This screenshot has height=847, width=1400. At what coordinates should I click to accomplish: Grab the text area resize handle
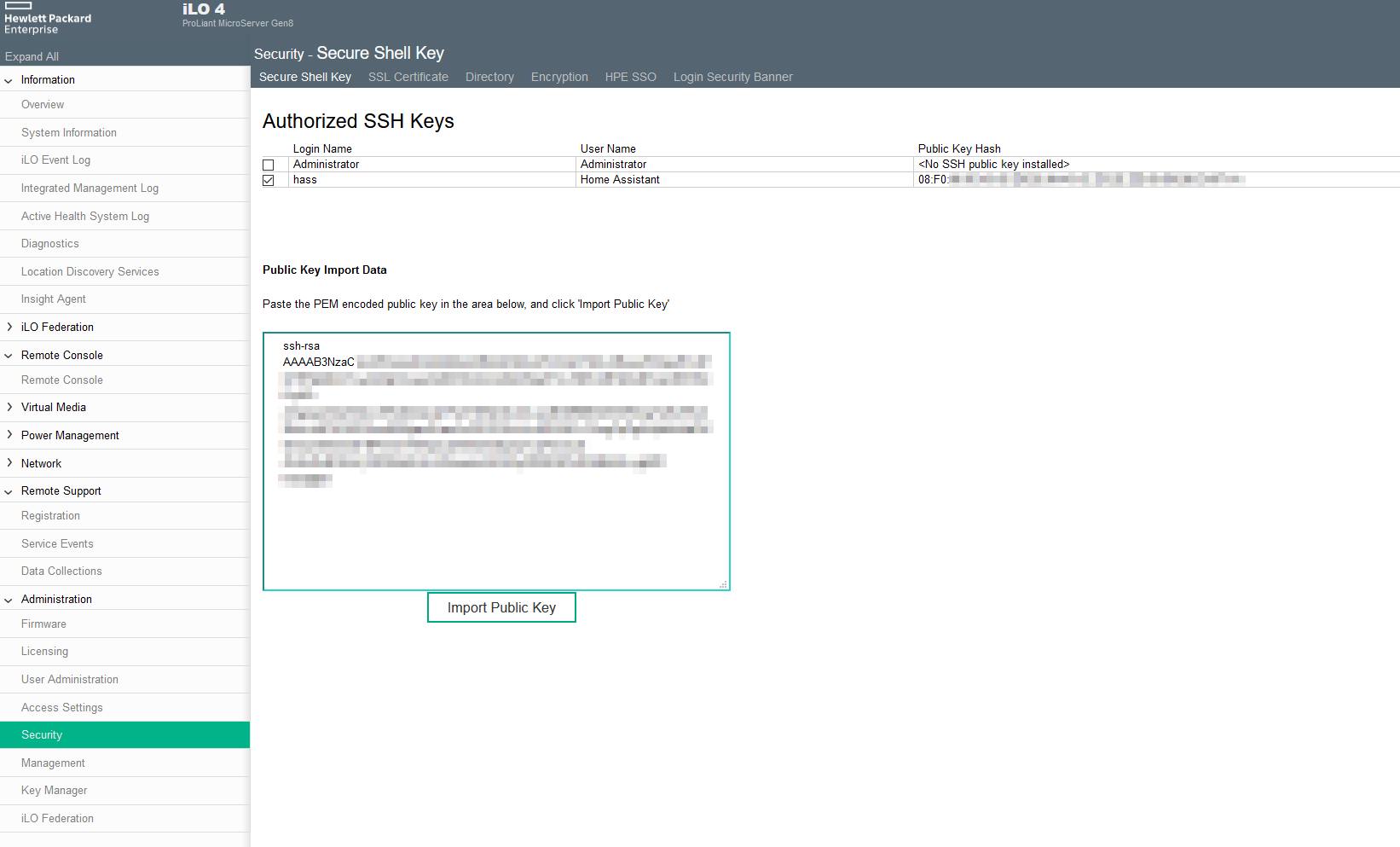(x=723, y=584)
